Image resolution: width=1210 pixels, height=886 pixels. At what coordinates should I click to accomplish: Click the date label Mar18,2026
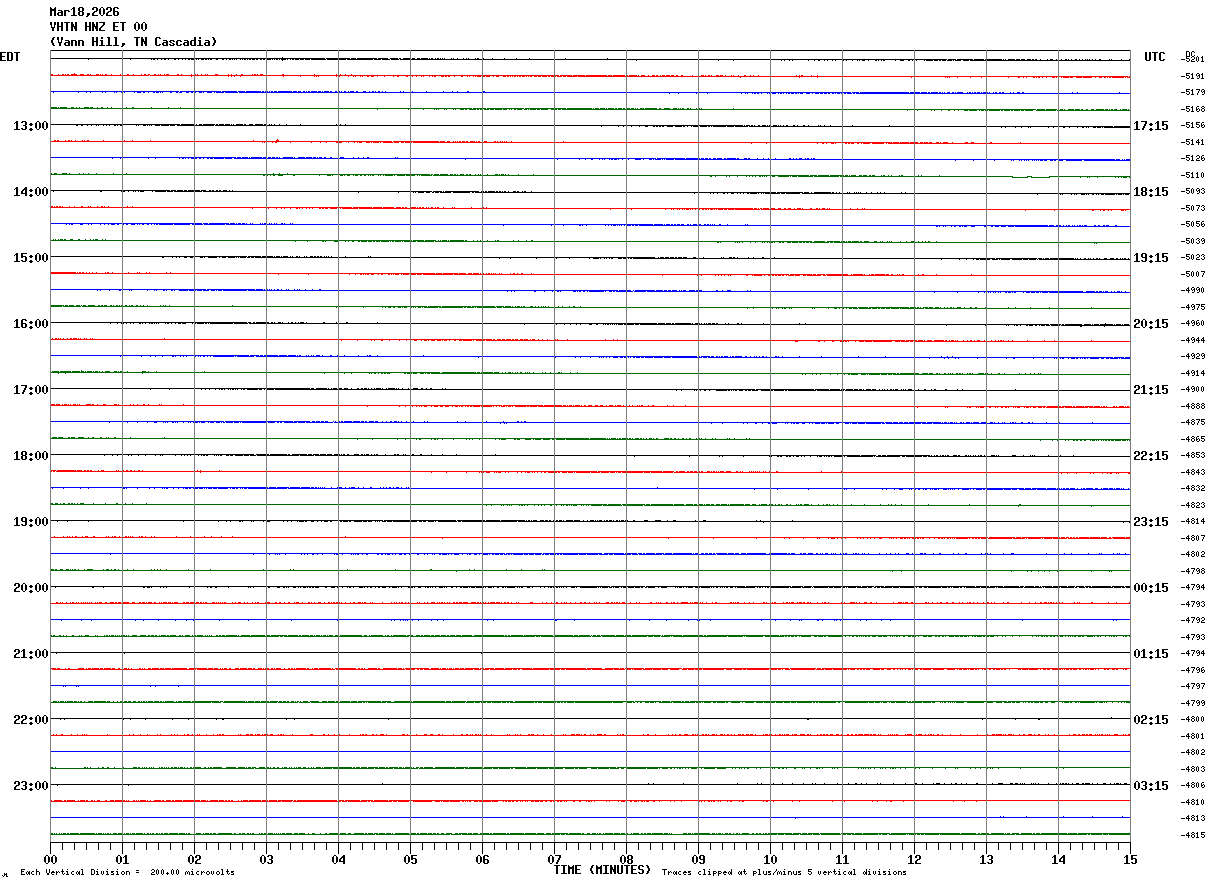84,12
